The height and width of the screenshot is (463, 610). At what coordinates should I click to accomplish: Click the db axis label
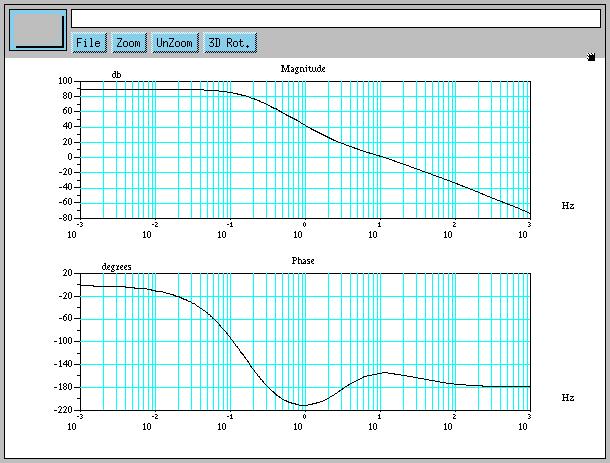pyautogui.click(x=117, y=75)
